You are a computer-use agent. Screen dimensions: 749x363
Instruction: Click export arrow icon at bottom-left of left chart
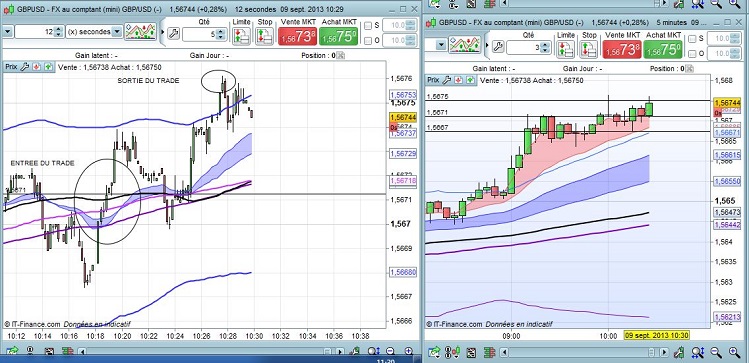click(11, 352)
